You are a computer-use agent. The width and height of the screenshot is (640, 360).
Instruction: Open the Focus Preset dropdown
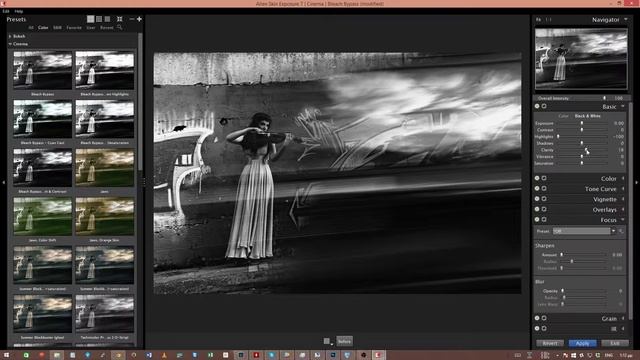click(x=584, y=231)
